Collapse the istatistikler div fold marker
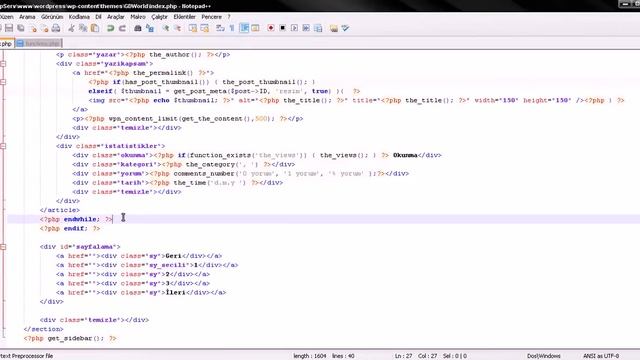 tap(3, 146)
